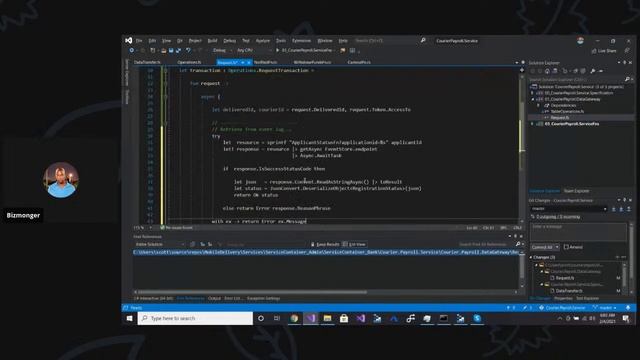Screen dimensions: 640x360
Task: Open the Test menu
Action: pos(246,41)
